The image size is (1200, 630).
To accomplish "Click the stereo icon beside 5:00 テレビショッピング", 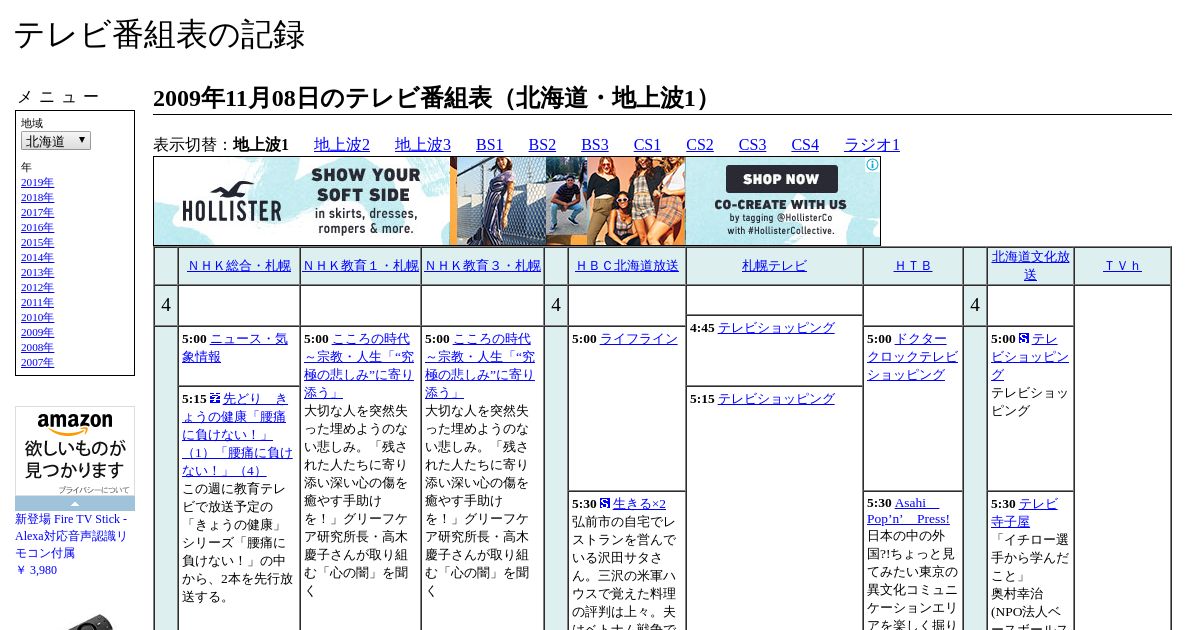I will click(x=1024, y=338).
